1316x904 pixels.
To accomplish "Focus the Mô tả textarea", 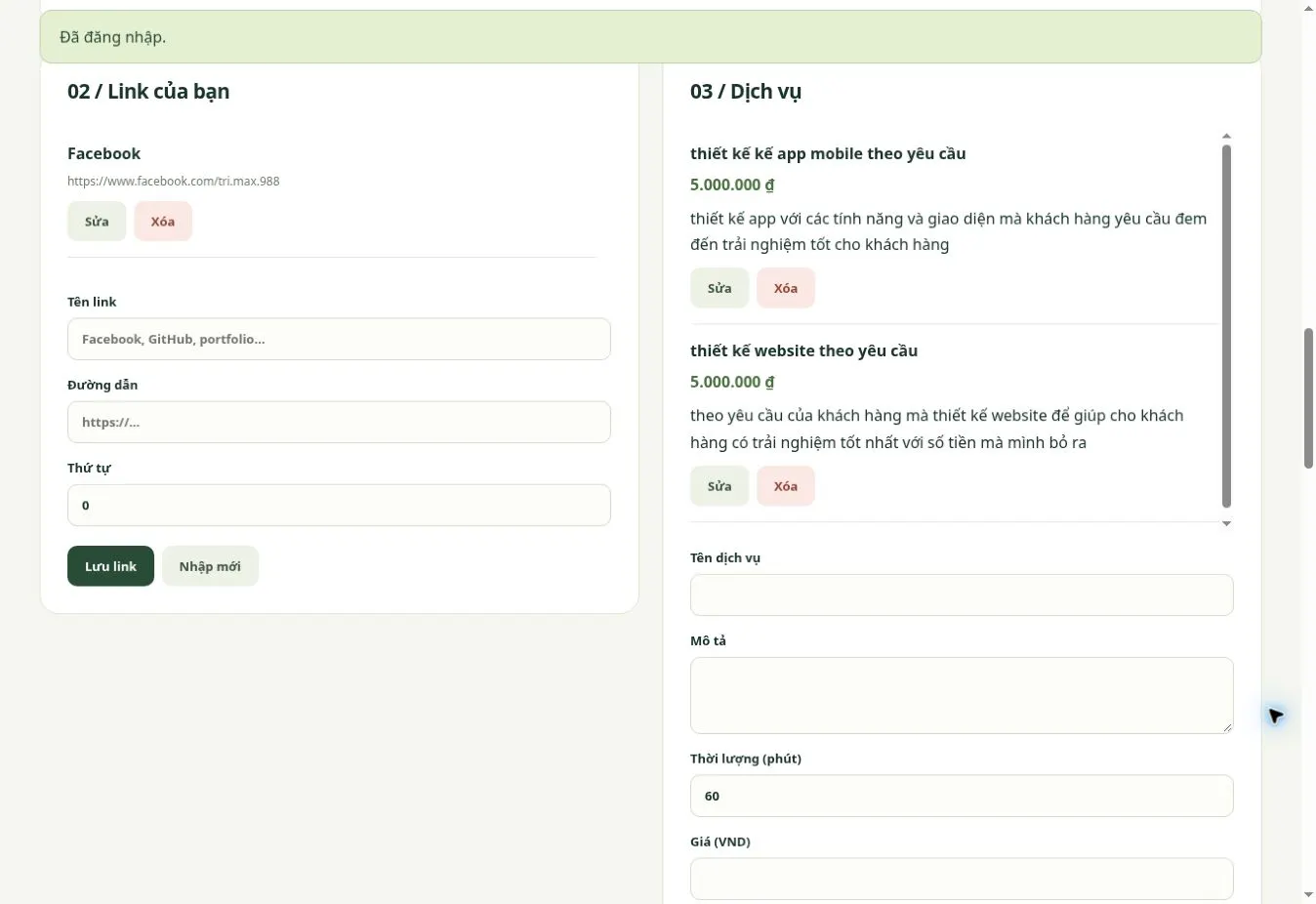I will coord(962,695).
